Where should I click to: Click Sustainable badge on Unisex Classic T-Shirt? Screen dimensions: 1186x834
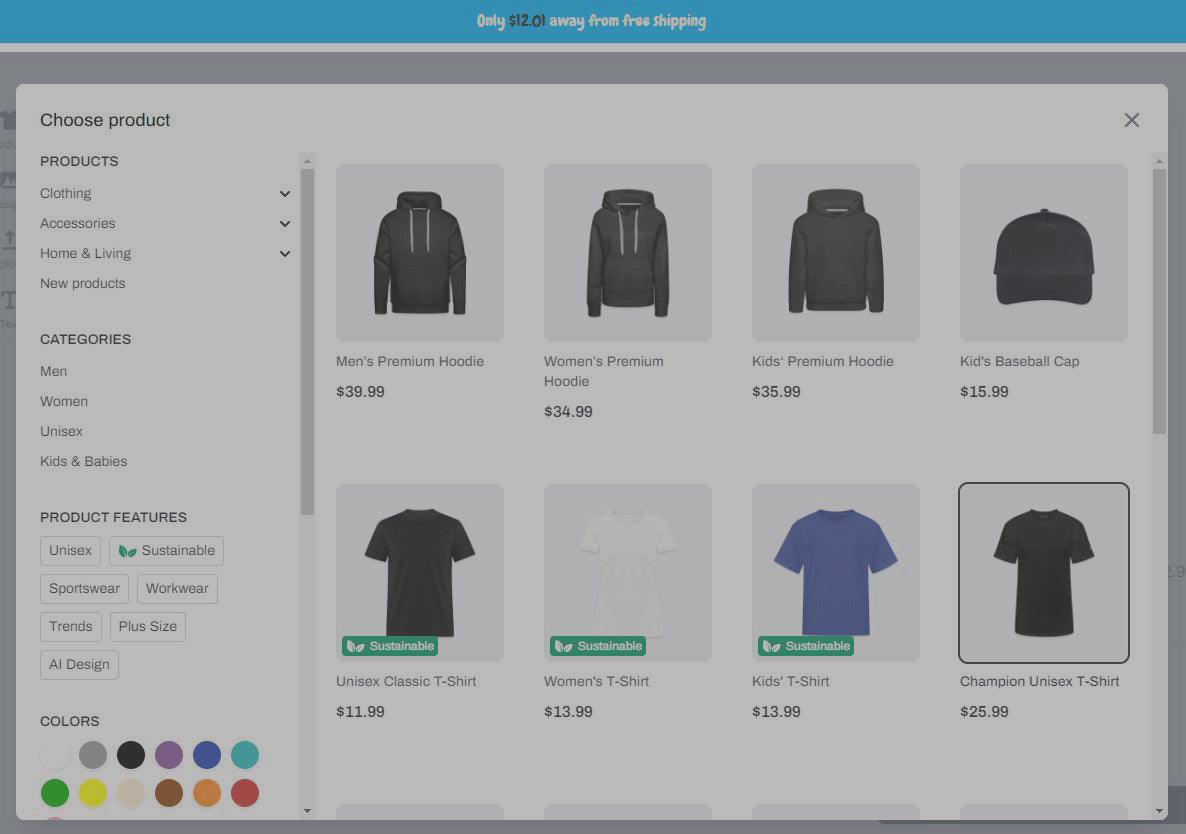click(390, 646)
